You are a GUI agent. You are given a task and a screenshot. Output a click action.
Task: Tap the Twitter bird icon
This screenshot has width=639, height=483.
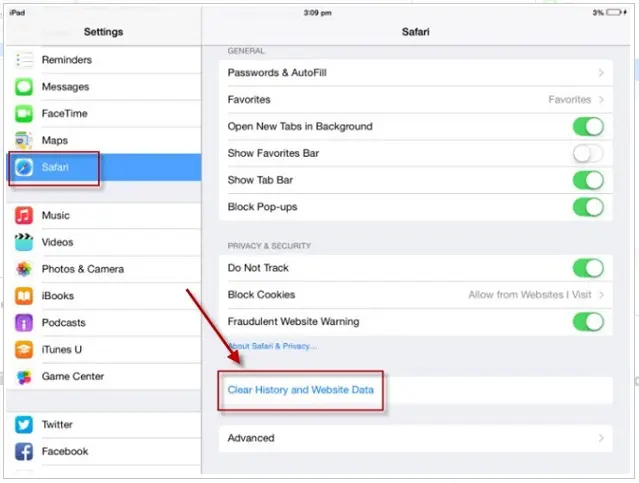click(x=24, y=425)
